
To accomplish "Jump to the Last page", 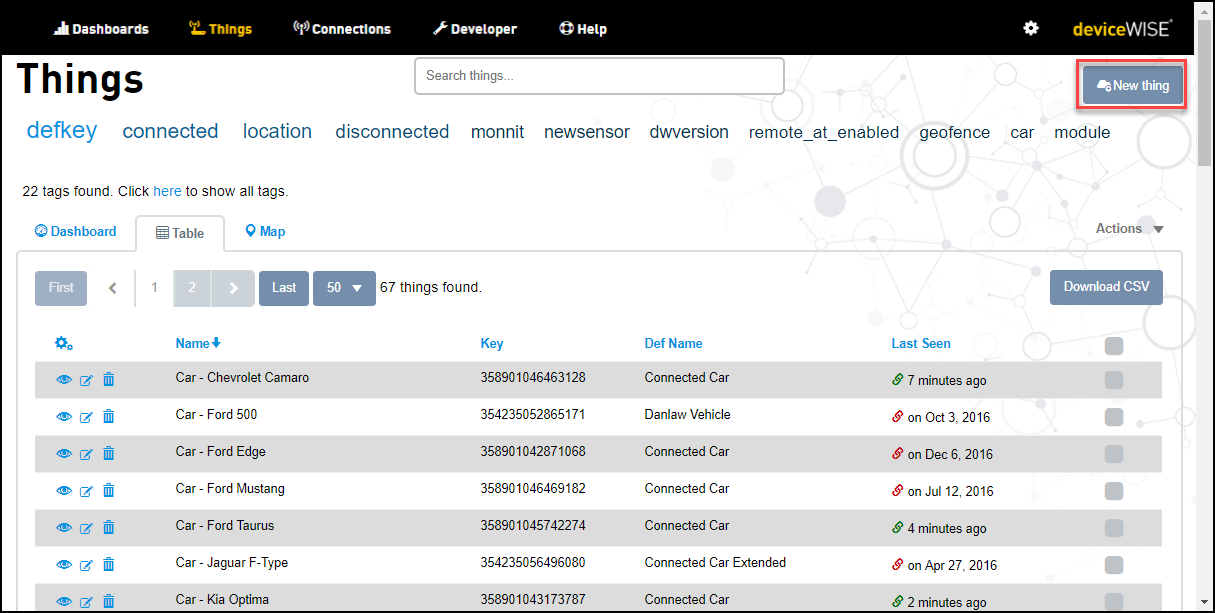I will tap(284, 287).
